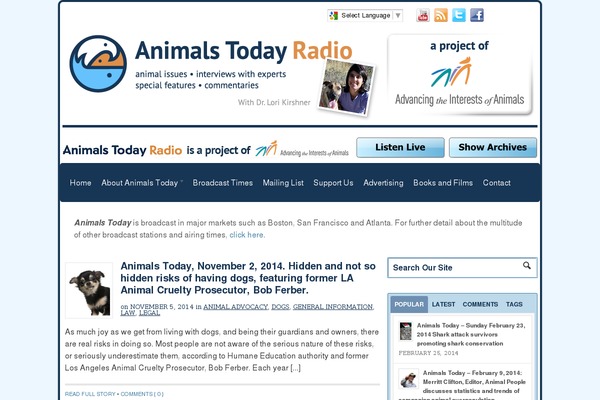Click the Merritt Clifton post thumbnail
The width and height of the screenshot is (600, 400).
(408, 379)
